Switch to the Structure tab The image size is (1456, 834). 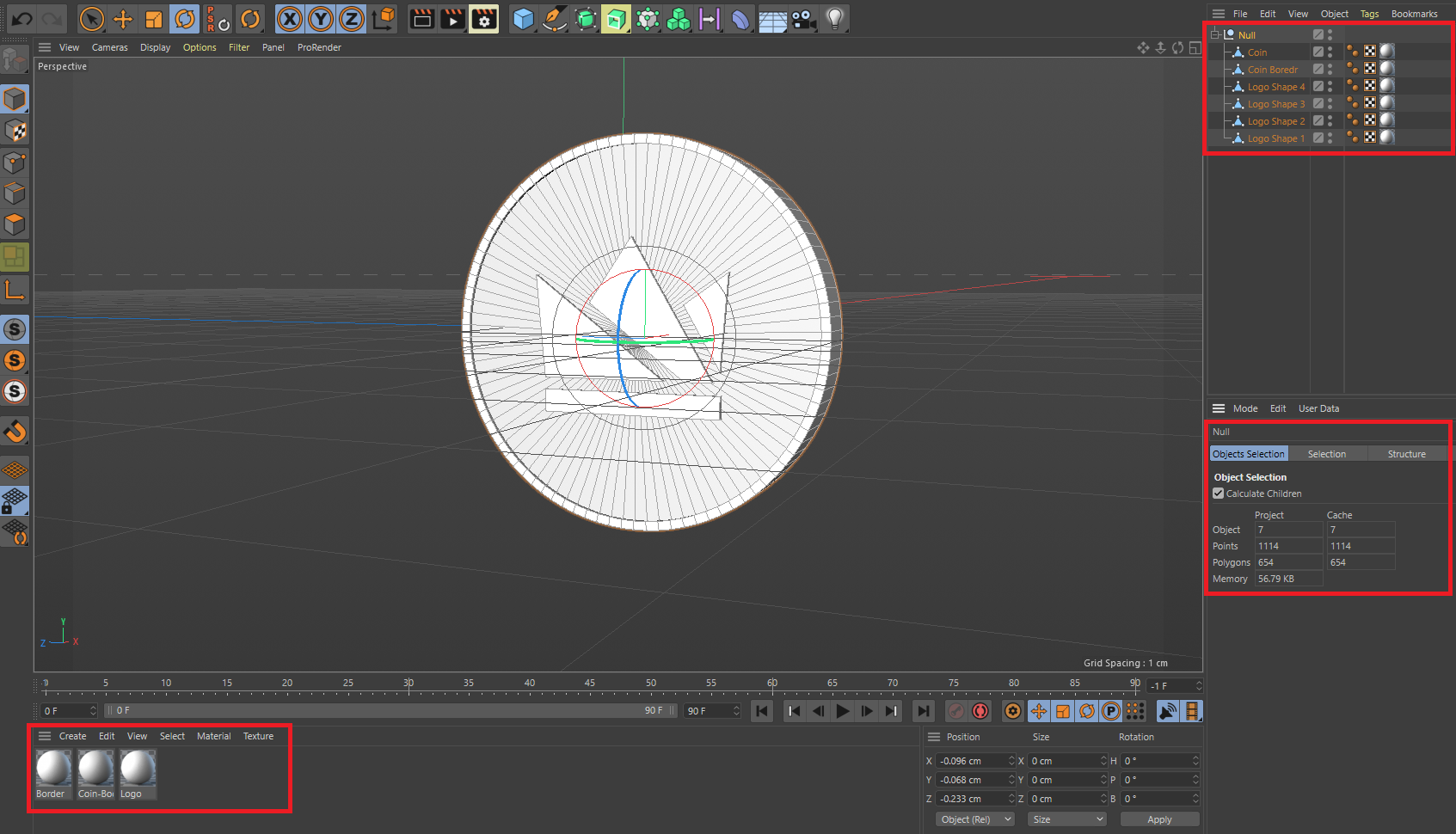click(x=1406, y=454)
